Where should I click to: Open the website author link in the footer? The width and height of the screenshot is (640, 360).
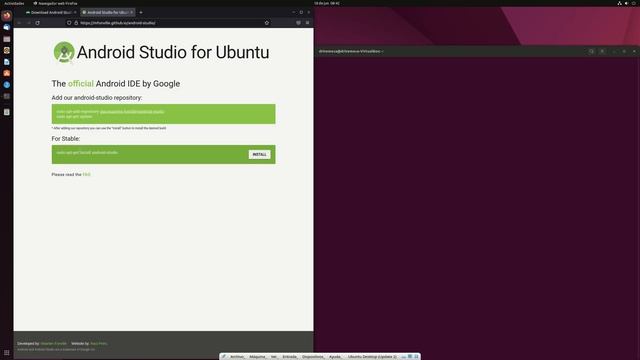tap(98, 343)
